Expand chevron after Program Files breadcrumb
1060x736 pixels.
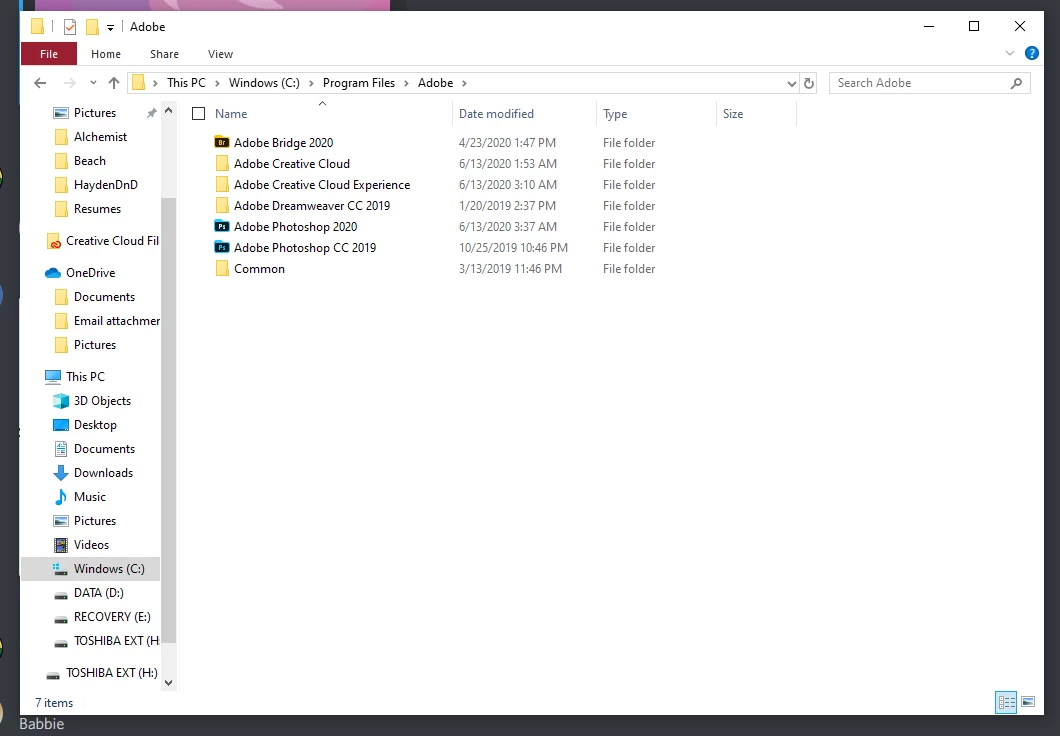tap(407, 83)
